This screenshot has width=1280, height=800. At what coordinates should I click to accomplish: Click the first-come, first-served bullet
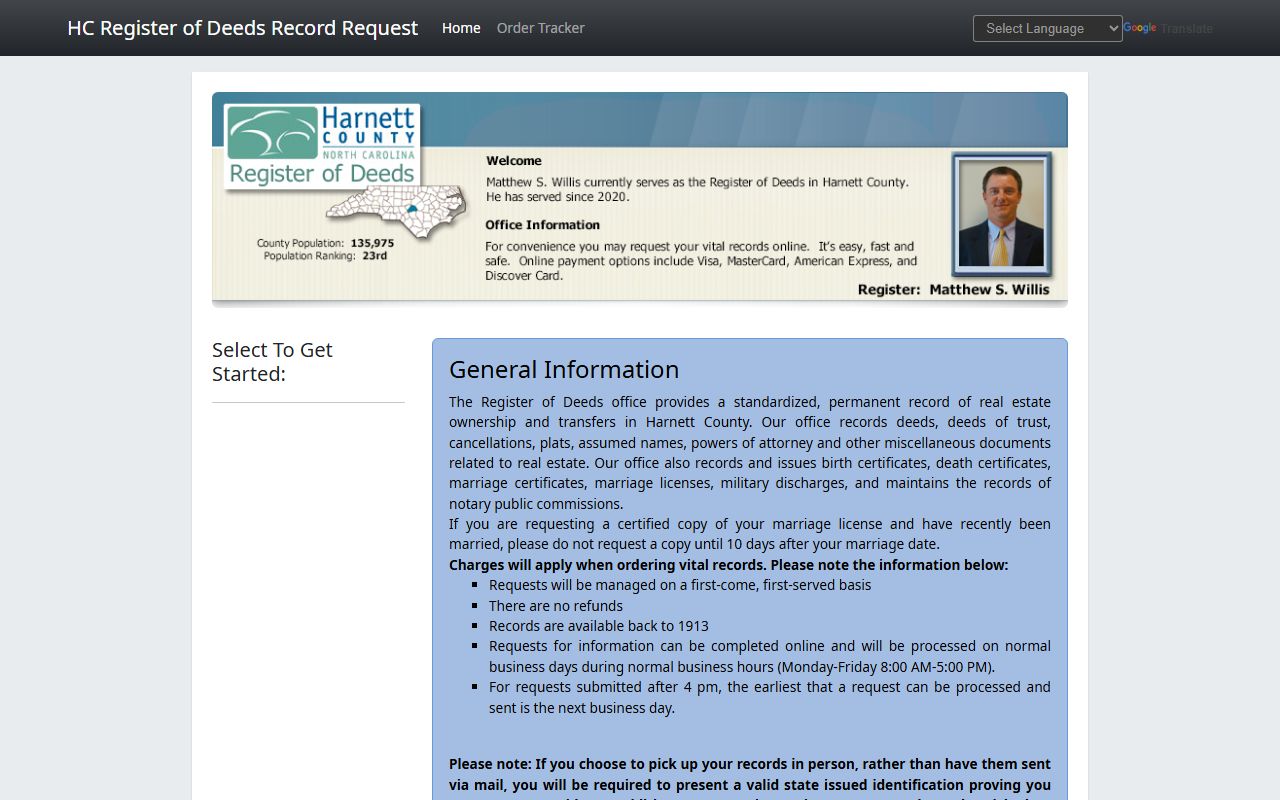click(680, 585)
